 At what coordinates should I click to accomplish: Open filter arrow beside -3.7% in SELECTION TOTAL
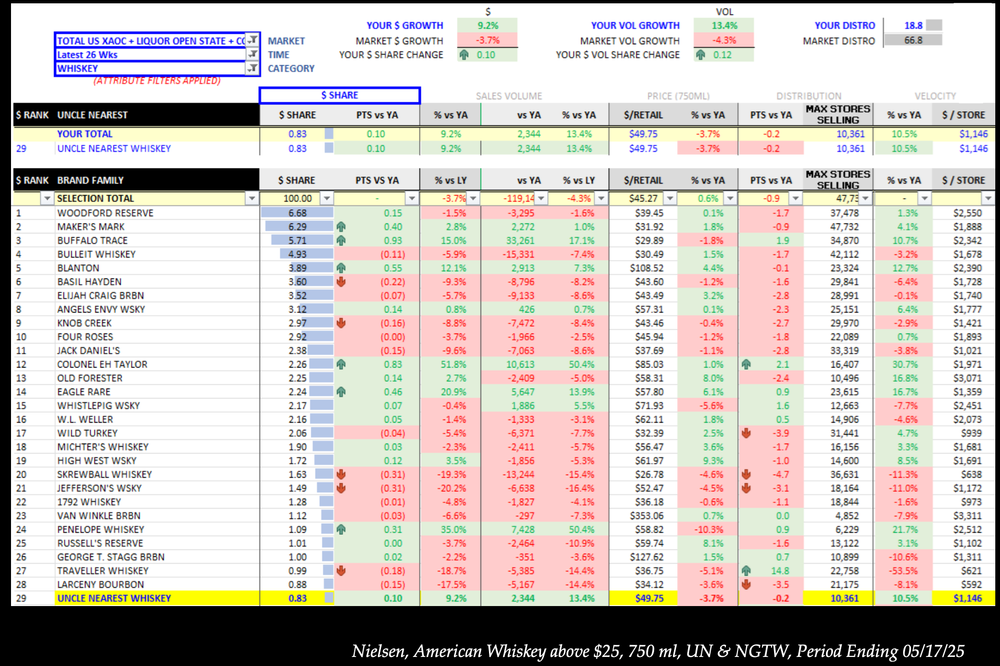pos(473,198)
